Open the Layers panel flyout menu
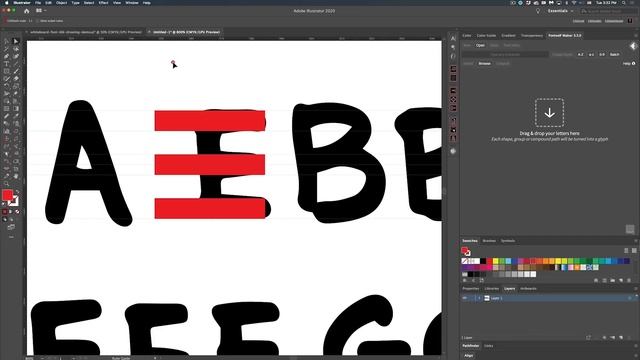Viewport: 640px width, 360px height. 636,289
